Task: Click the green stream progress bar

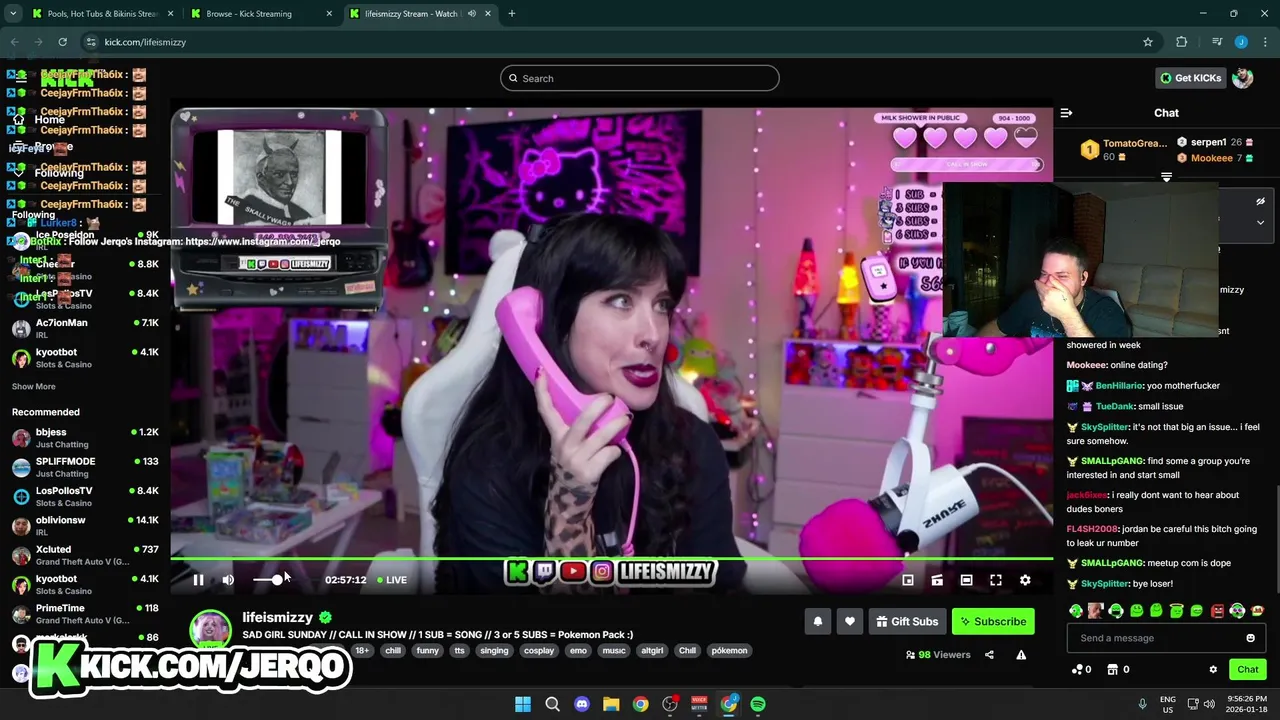Action: [611, 559]
